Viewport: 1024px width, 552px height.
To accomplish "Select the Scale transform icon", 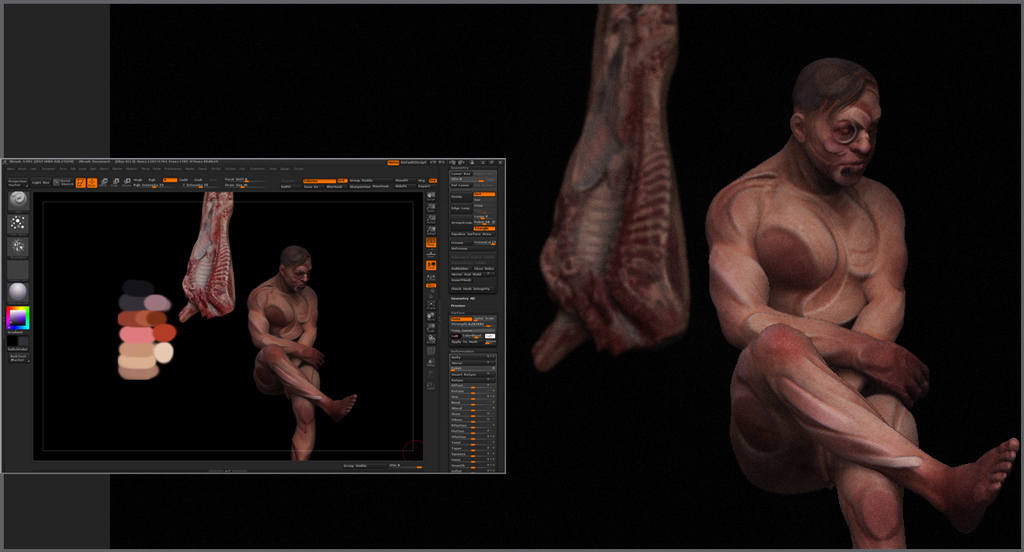I will coord(115,183).
